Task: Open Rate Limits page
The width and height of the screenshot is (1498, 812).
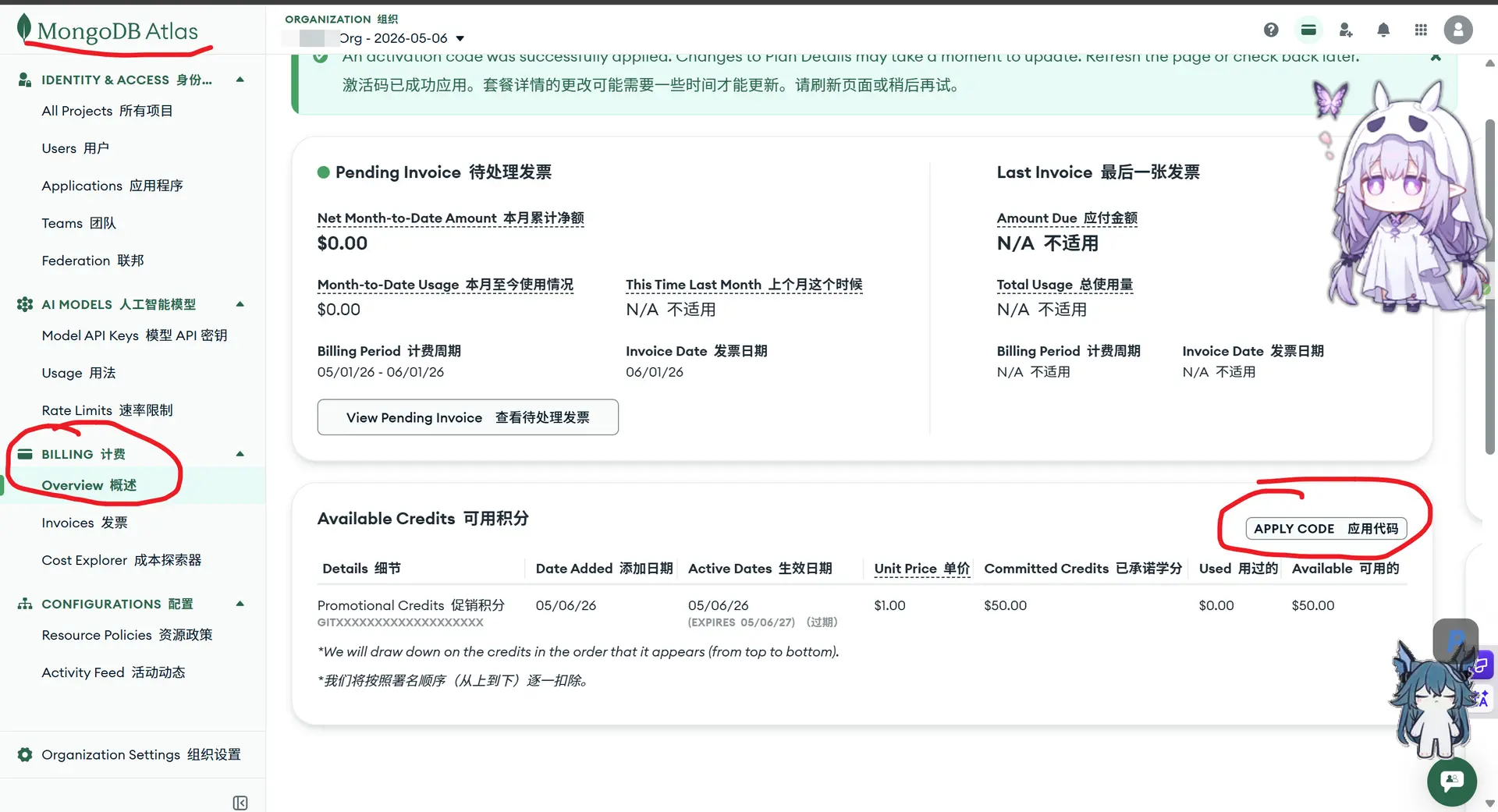Action: [x=107, y=410]
